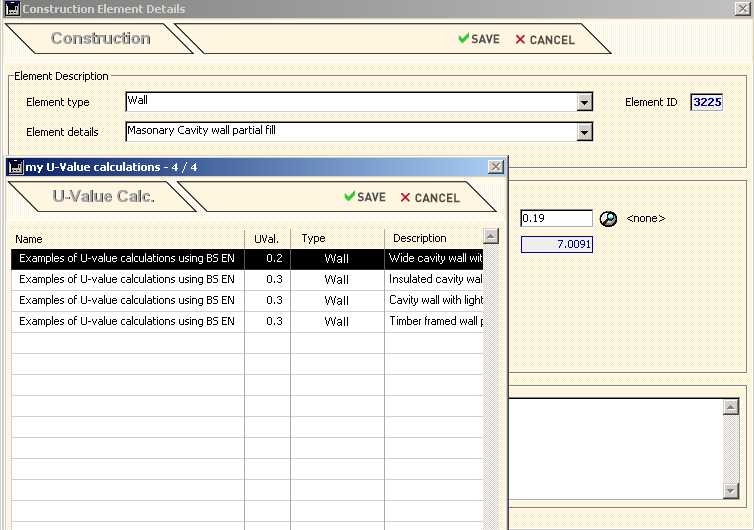Click the Construction Element Details window icon
The width and height of the screenshot is (754, 530).
(12, 9)
